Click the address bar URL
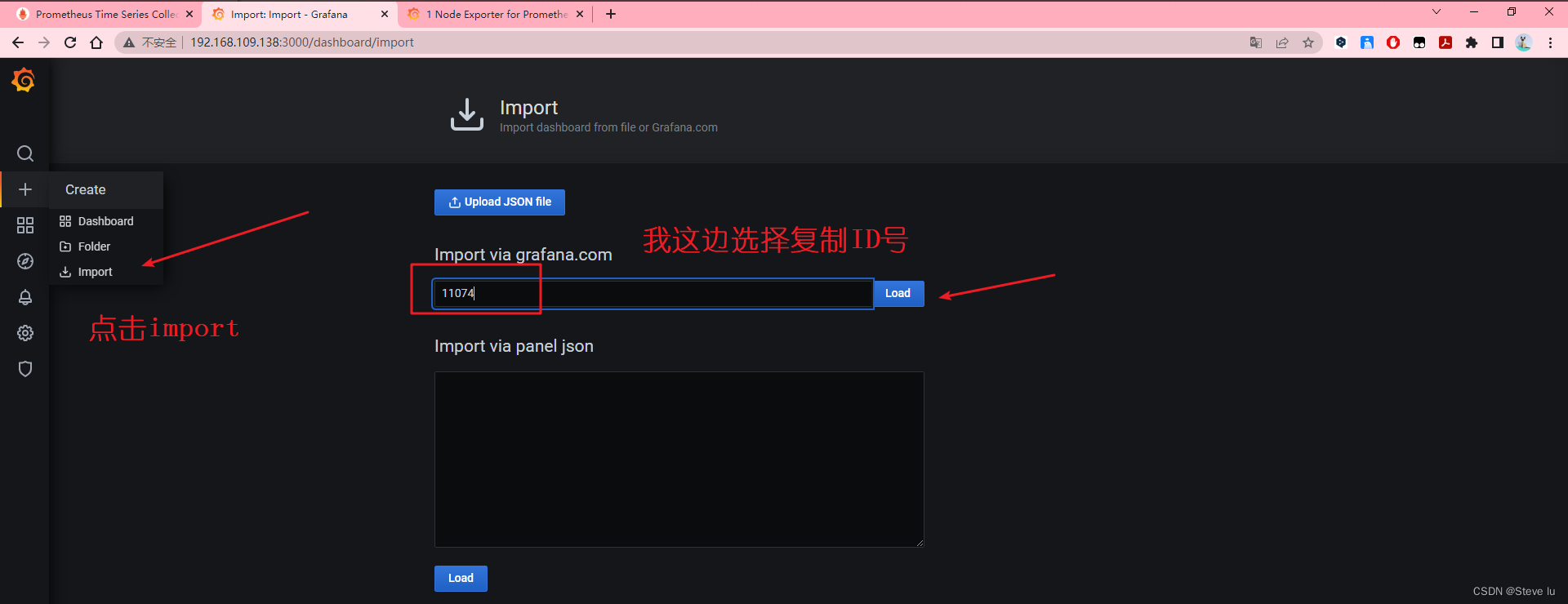 pos(302,42)
